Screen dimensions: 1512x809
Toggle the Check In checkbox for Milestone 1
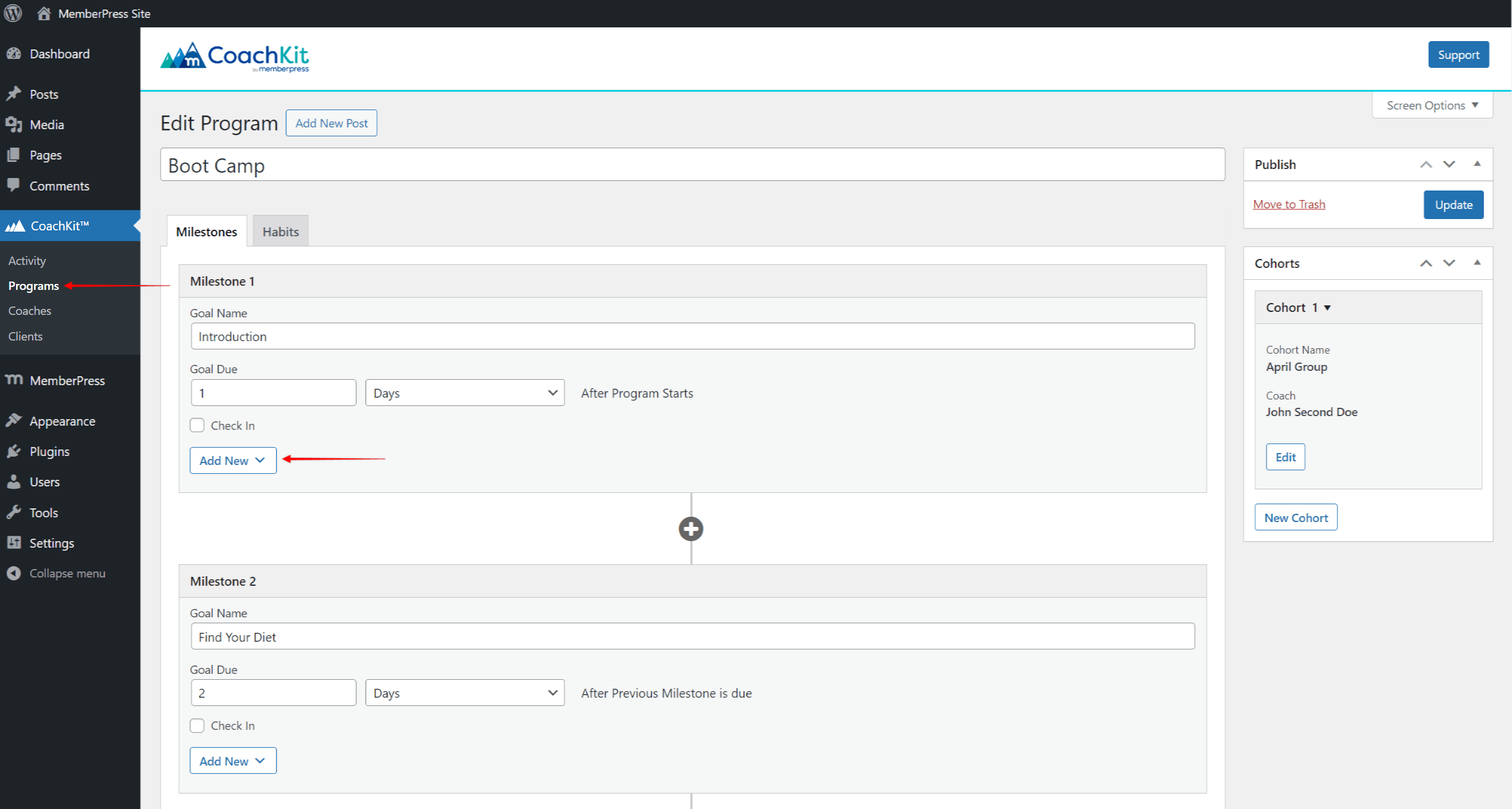(x=196, y=425)
